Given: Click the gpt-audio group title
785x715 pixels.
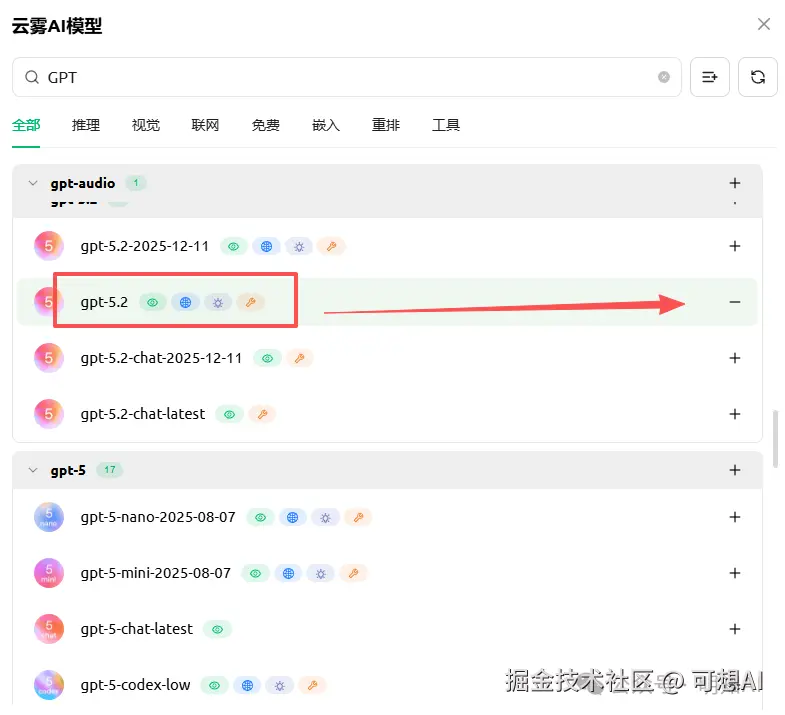Looking at the screenshot, I should [x=83, y=184].
